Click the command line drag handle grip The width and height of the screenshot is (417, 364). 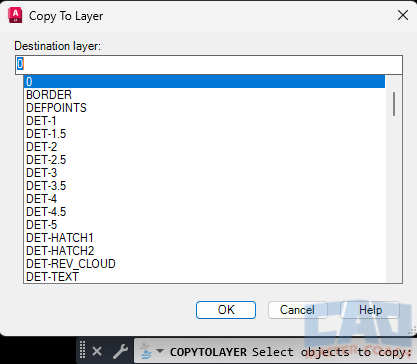[x=83, y=350]
